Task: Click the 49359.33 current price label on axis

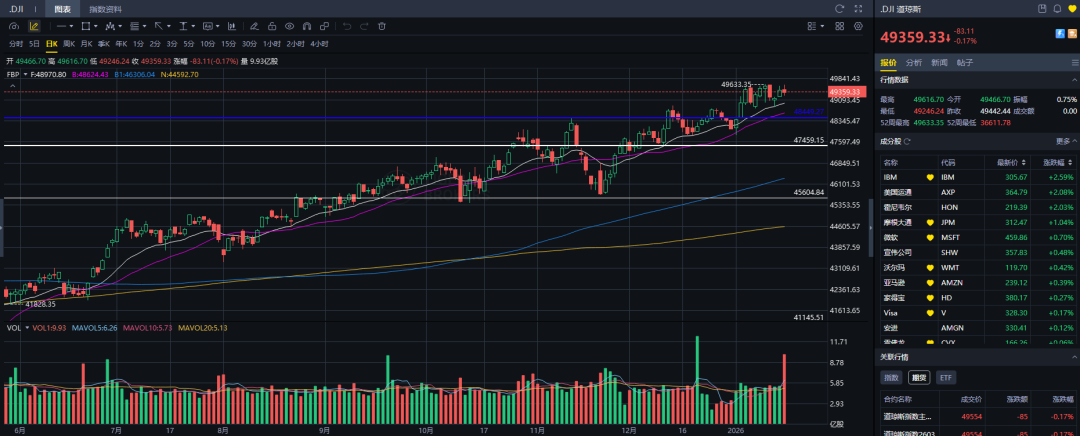Action: point(844,92)
